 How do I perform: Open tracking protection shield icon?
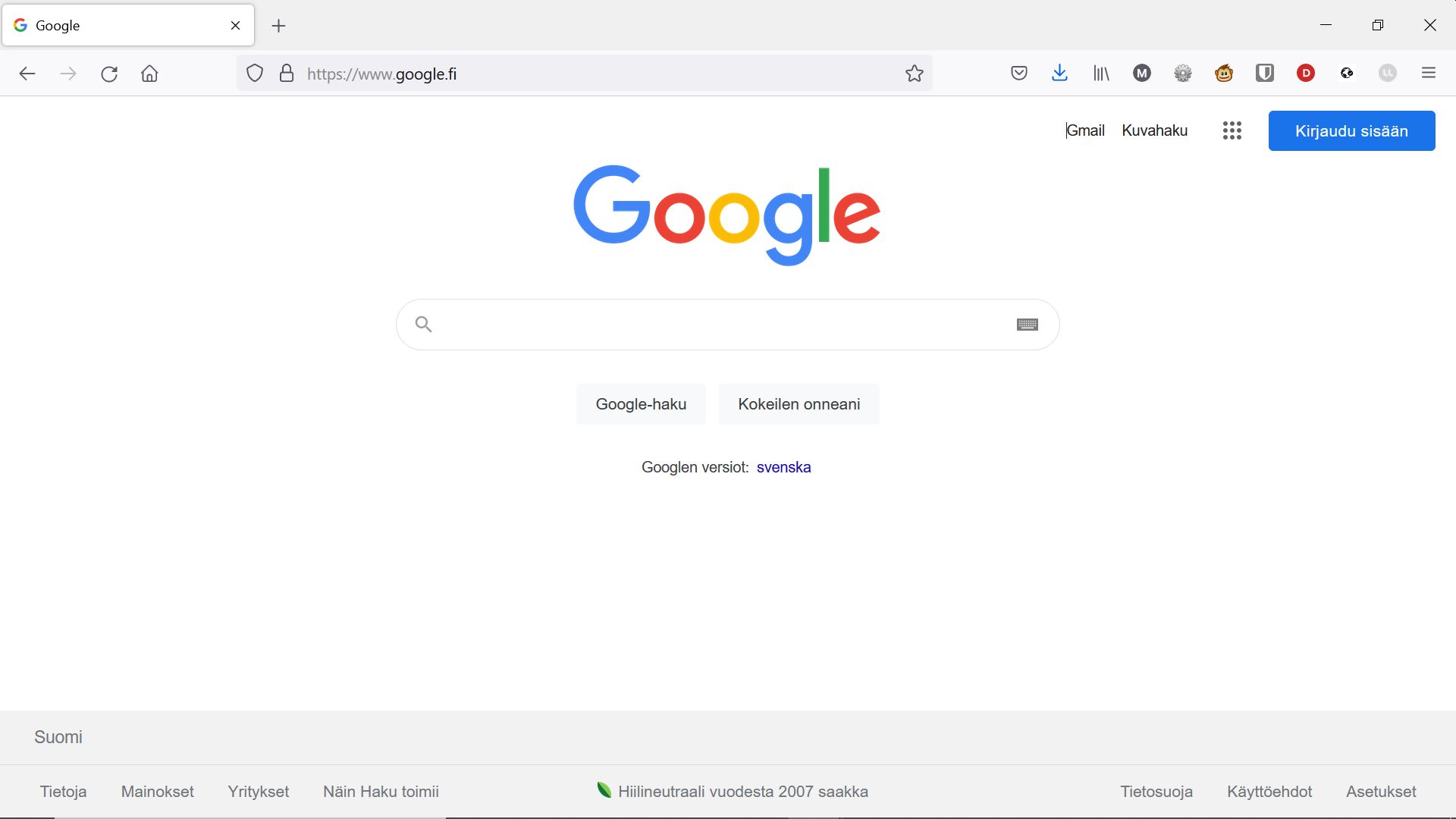tap(255, 74)
